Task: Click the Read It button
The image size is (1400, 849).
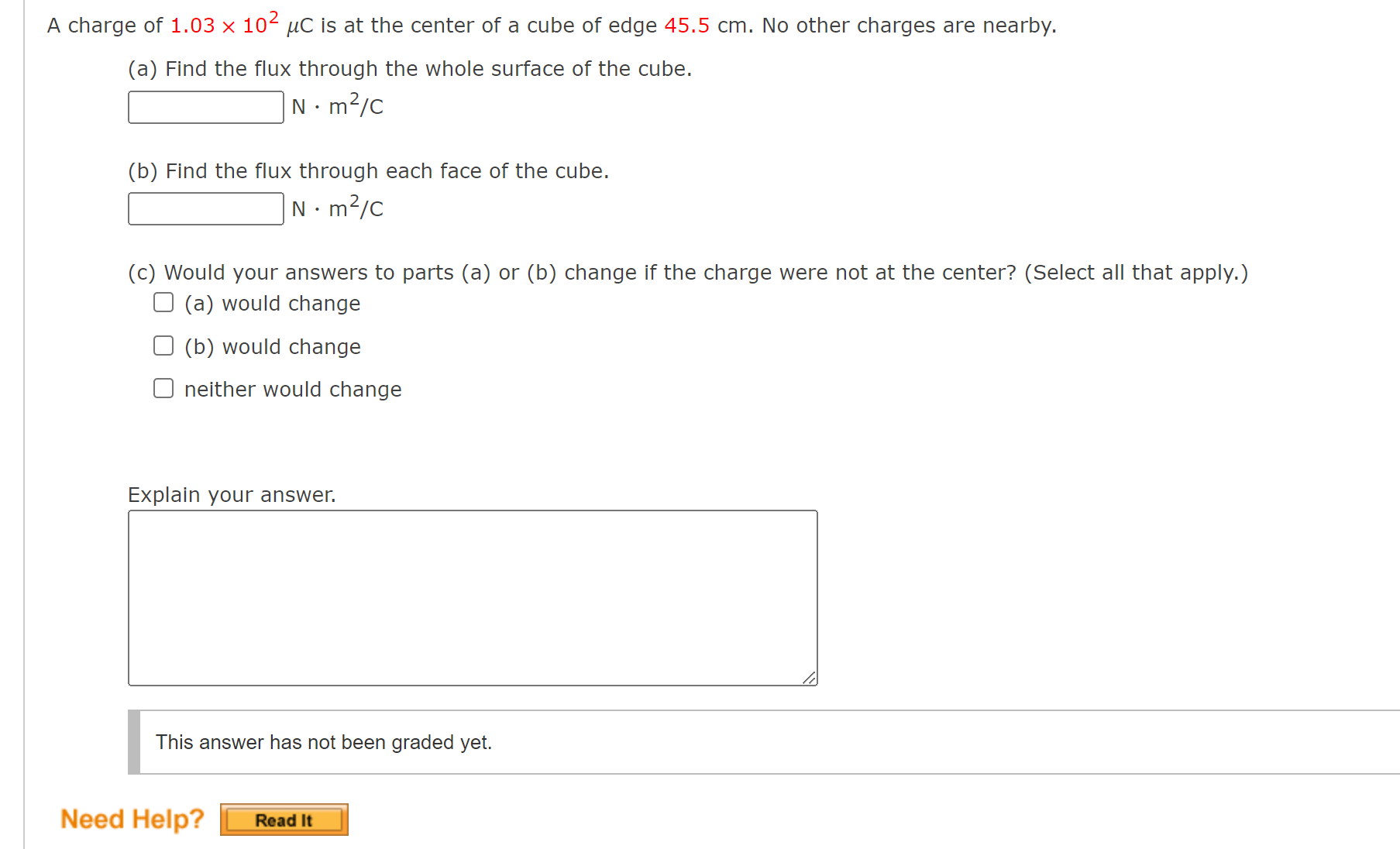Action: pos(284,820)
